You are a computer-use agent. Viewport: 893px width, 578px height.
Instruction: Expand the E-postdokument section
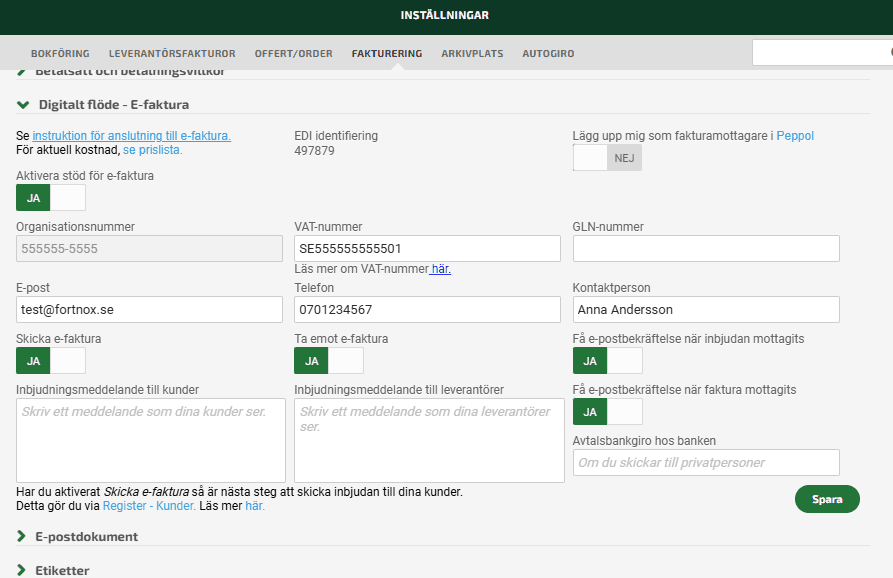coord(86,537)
